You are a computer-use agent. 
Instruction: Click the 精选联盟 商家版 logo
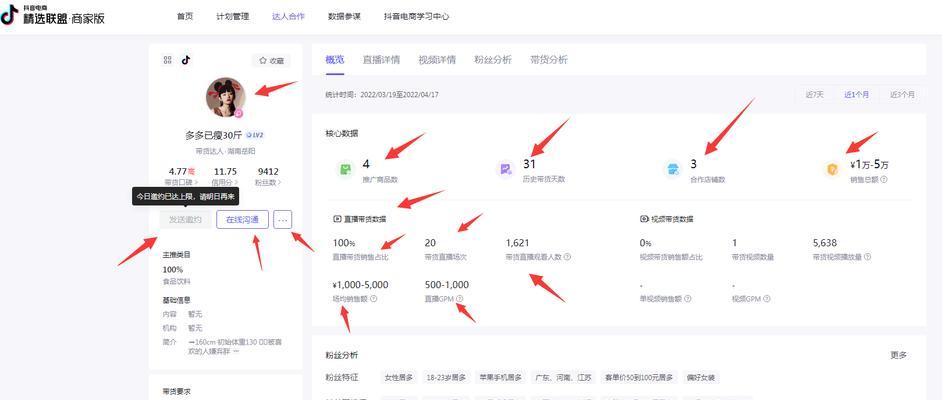(x=53, y=15)
